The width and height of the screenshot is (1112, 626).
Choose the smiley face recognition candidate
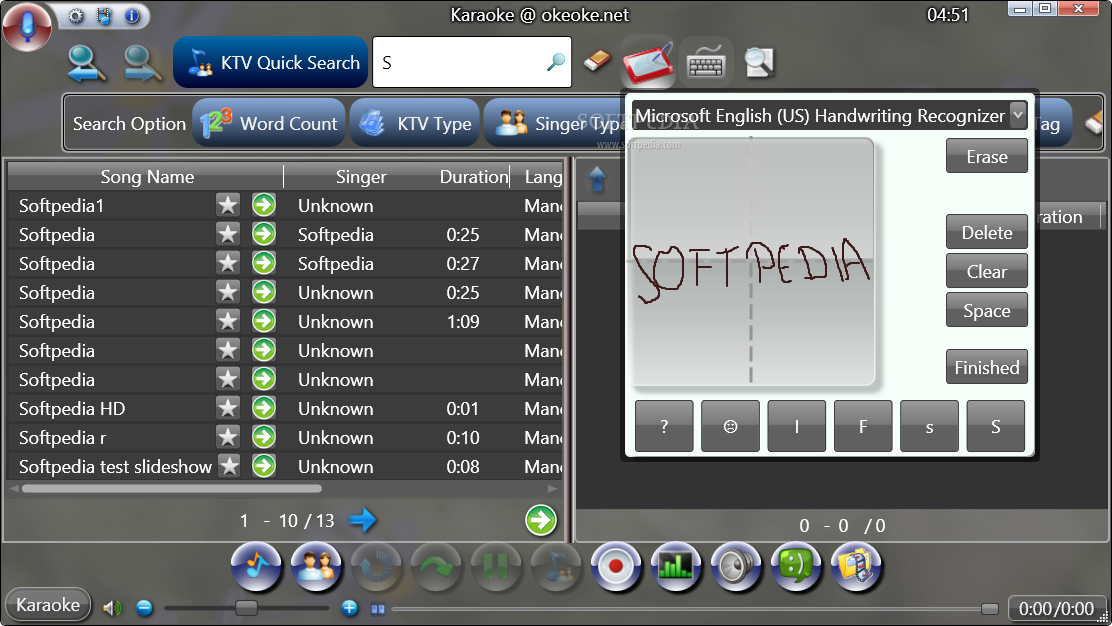click(730, 425)
